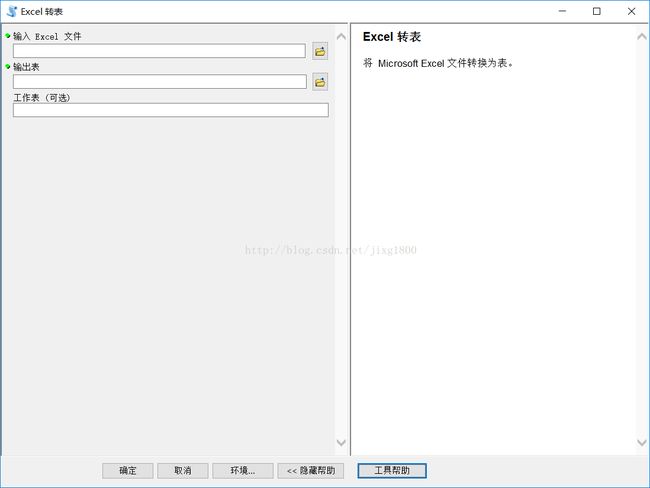Cancel the dialog with 取消
Viewport: 650px width, 488px height.
183,471
